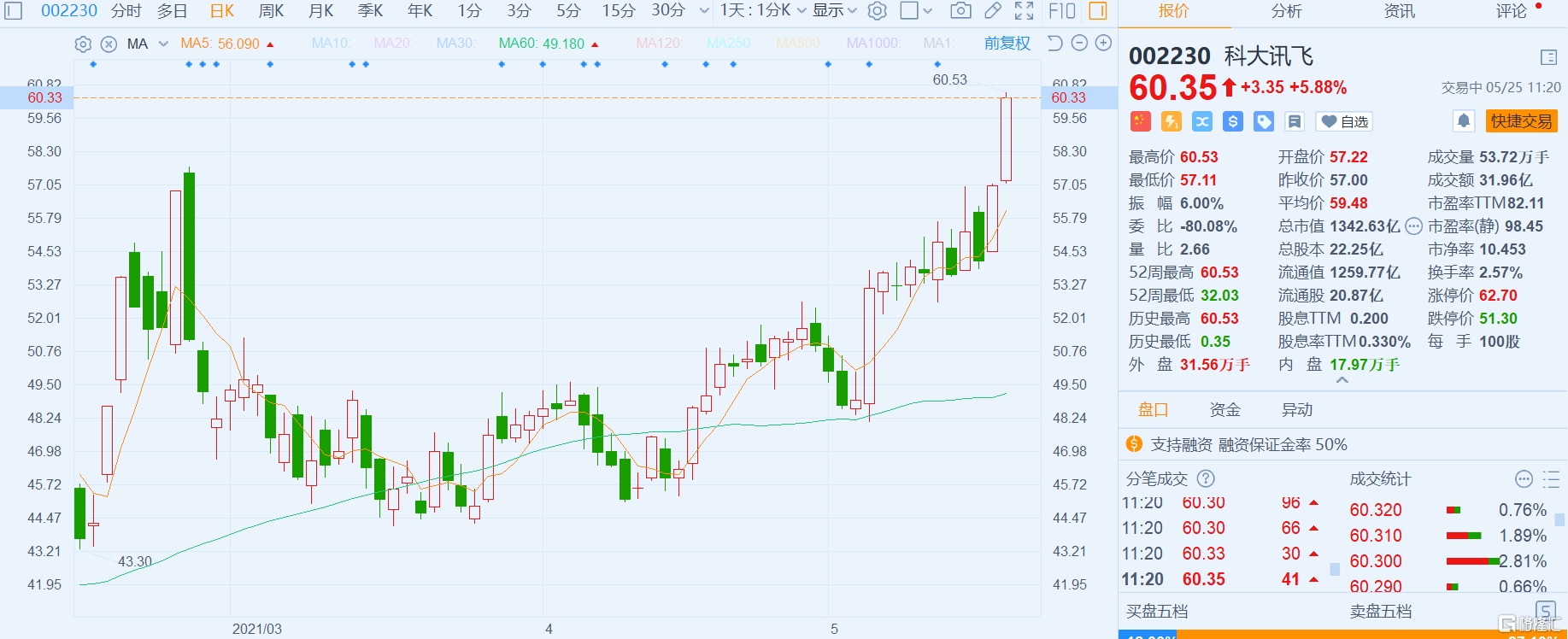Open more time periods dropdown after 30分
Image resolution: width=1568 pixels, height=639 pixels.
pos(704,11)
